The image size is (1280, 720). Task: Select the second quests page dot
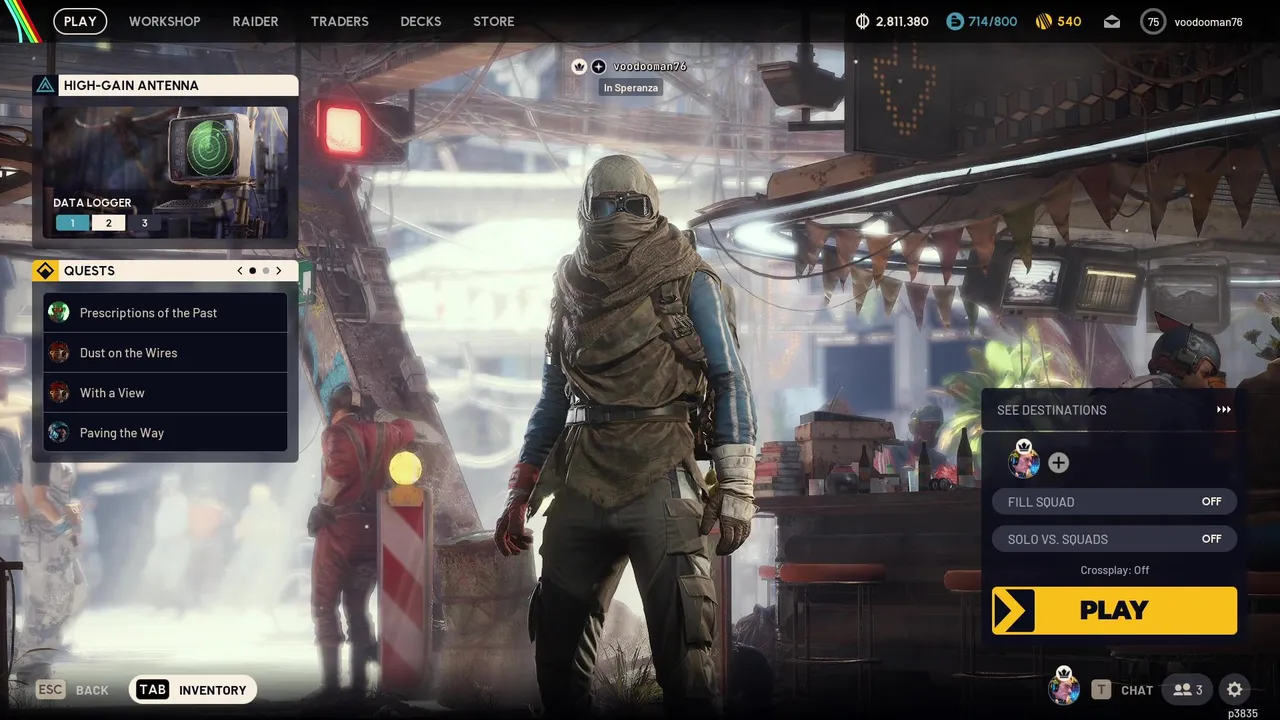tap(266, 271)
